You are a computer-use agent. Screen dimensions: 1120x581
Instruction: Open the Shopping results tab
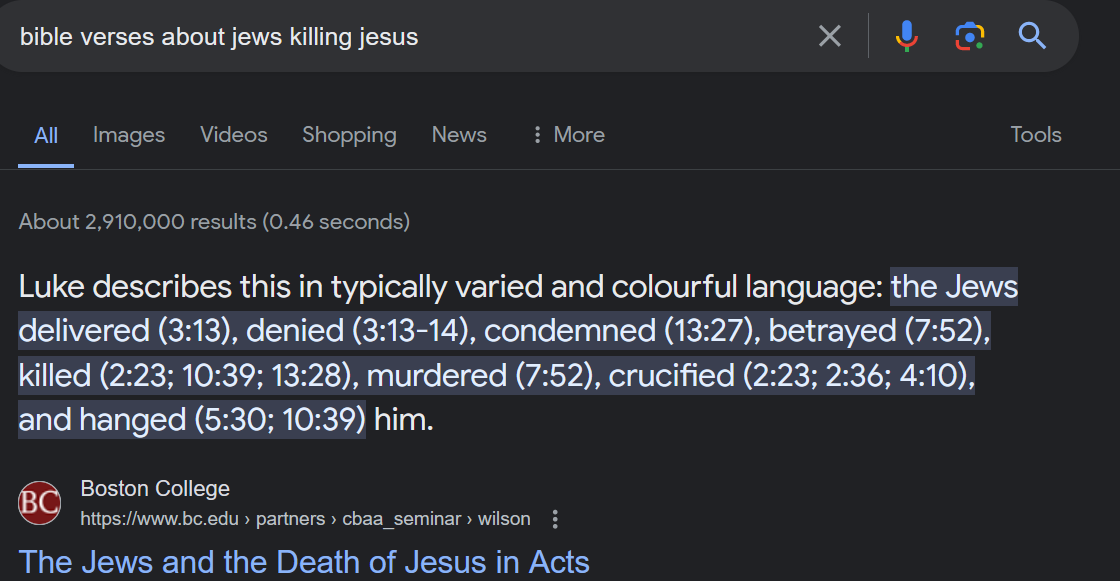pyautogui.click(x=349, y=135)
